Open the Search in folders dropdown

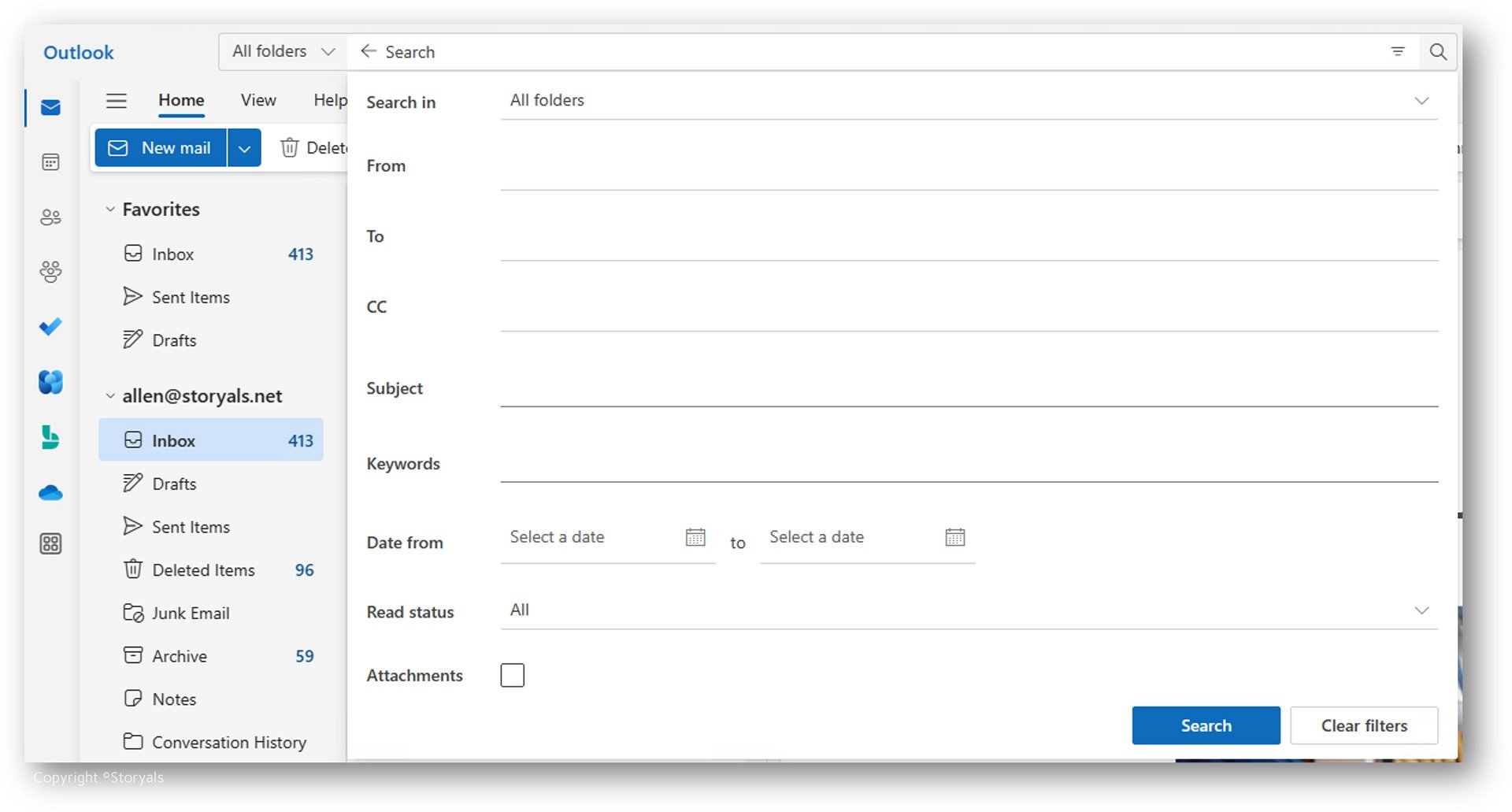click(x=1421, y=101)
